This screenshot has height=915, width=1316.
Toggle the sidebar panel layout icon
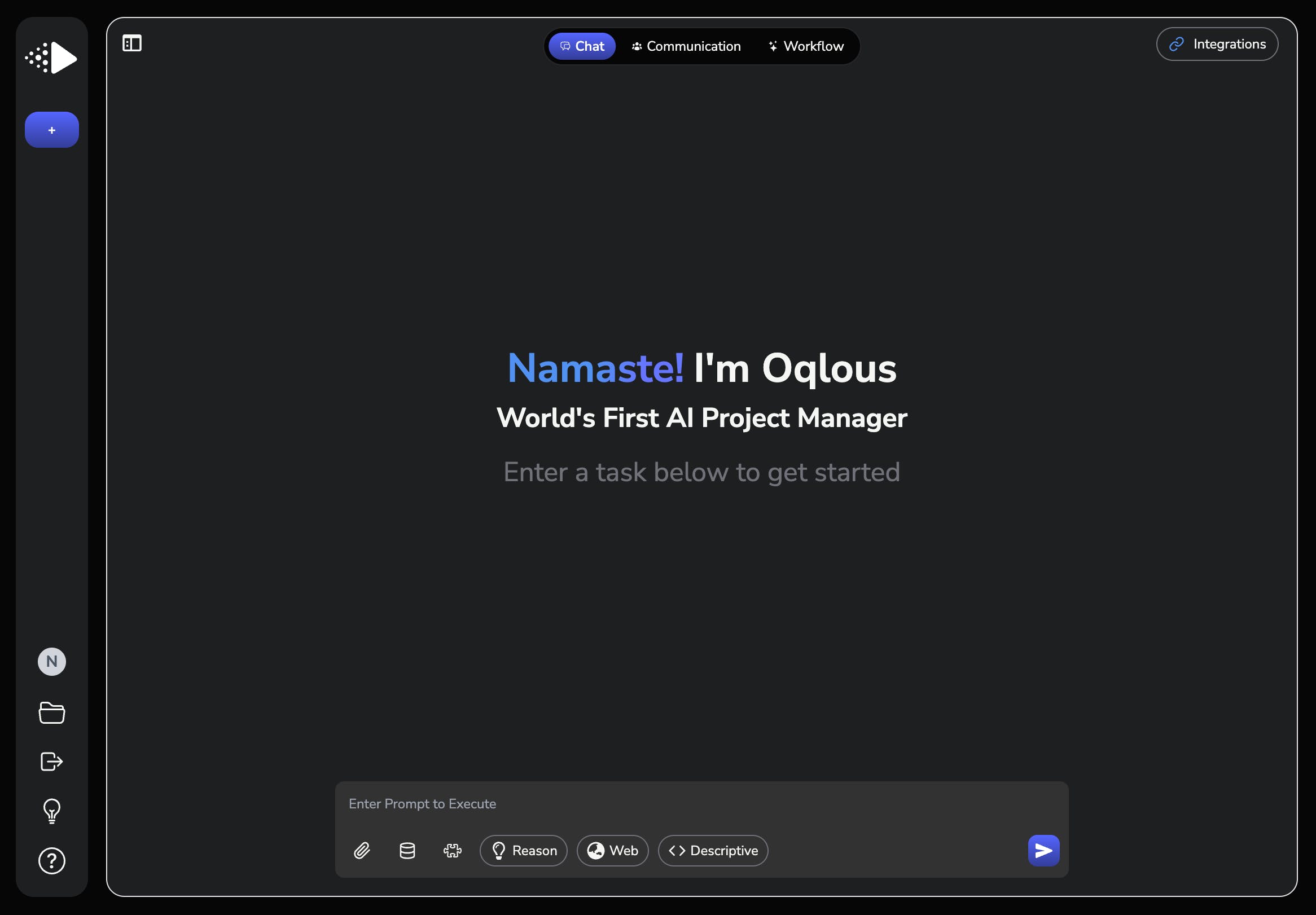tap(132, 43)
